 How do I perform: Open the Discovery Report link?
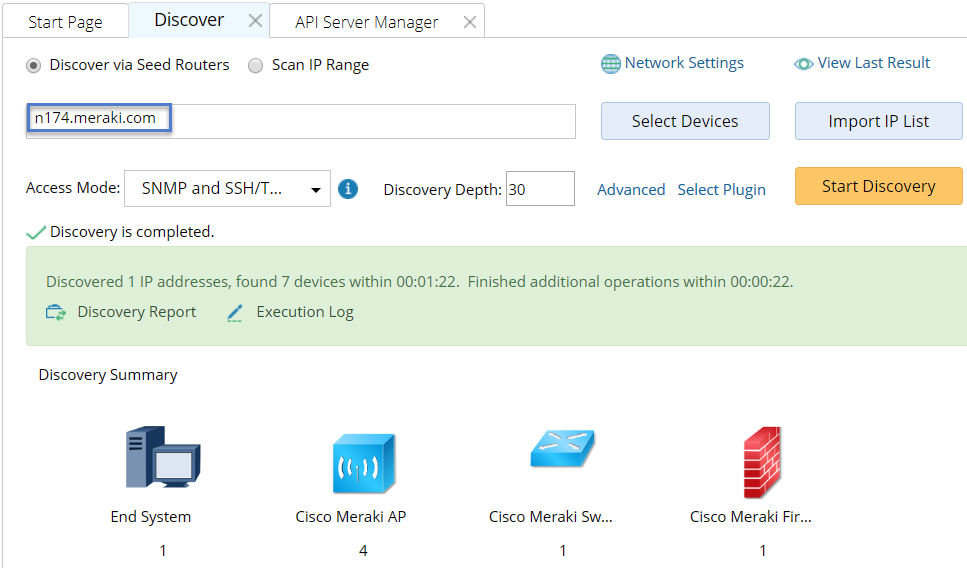point(137,312)
